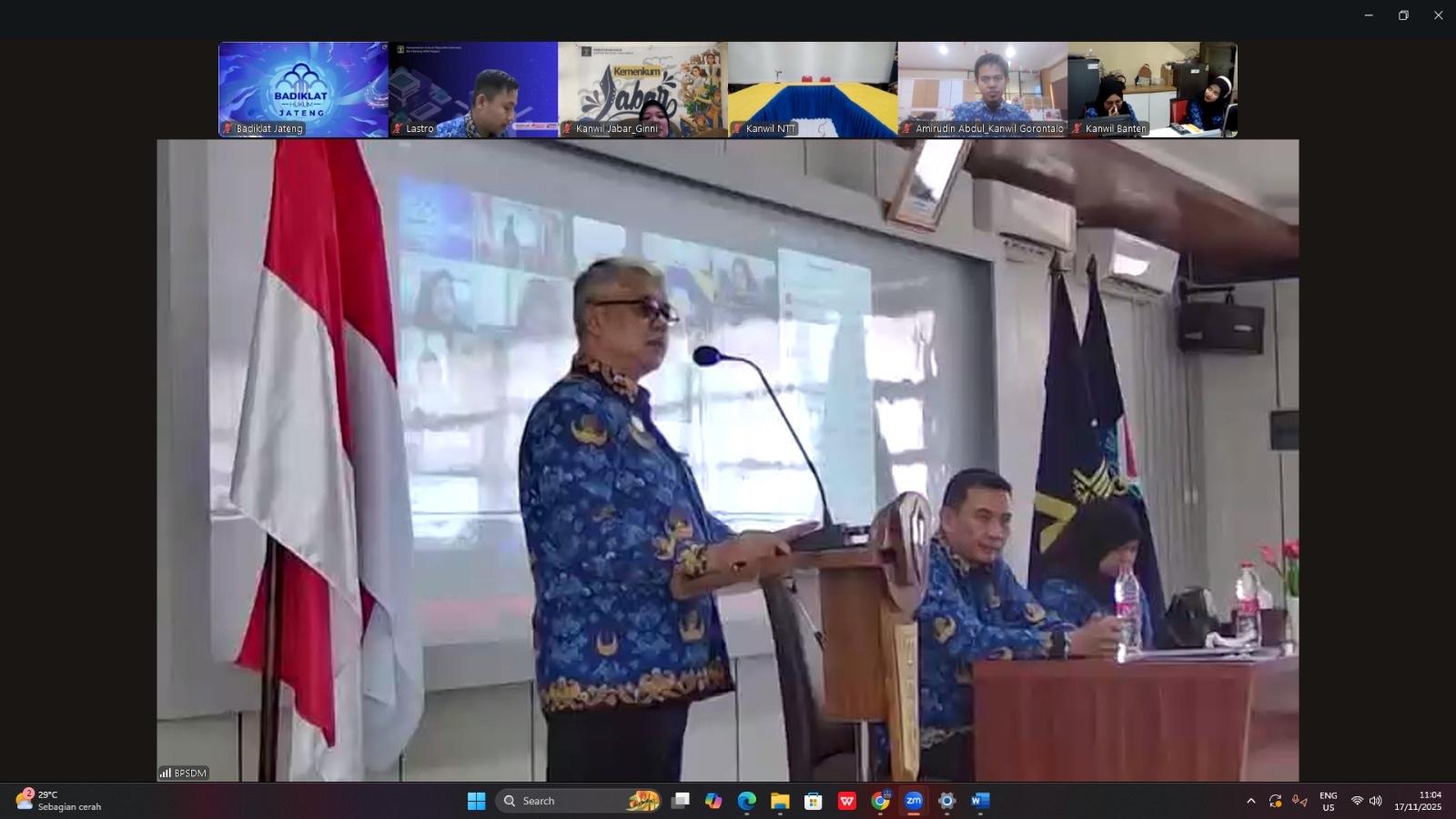1456x819 pixels.
Task: Open Settings gear in taskbar
Action: (947, 801)
